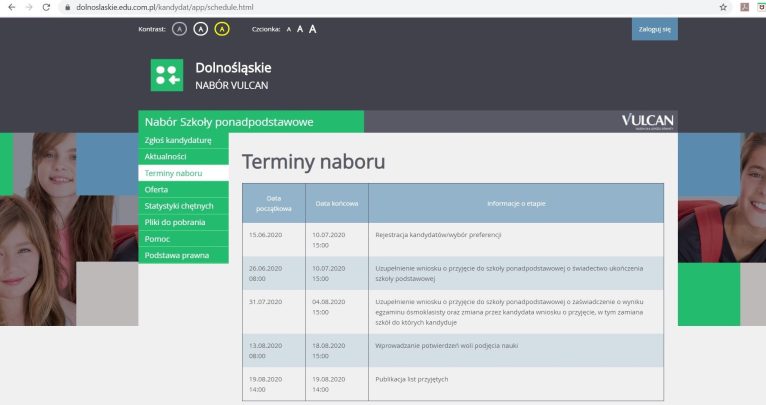The width and height of the screenshot is (766, 405).
Task: Bookmark this page with star icon
Action: 723,7
